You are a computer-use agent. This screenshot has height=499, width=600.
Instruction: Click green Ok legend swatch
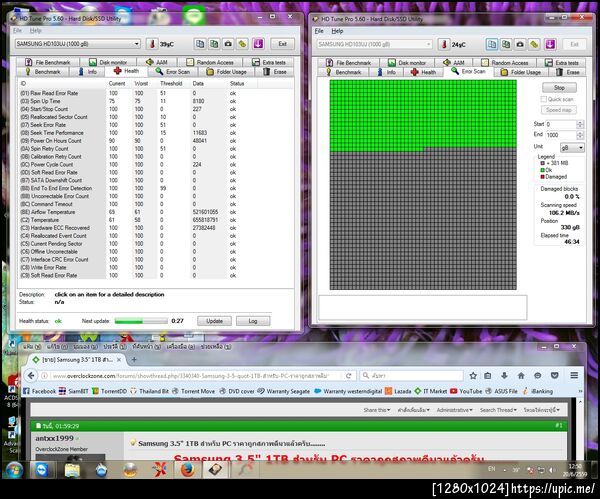point(542,170)
